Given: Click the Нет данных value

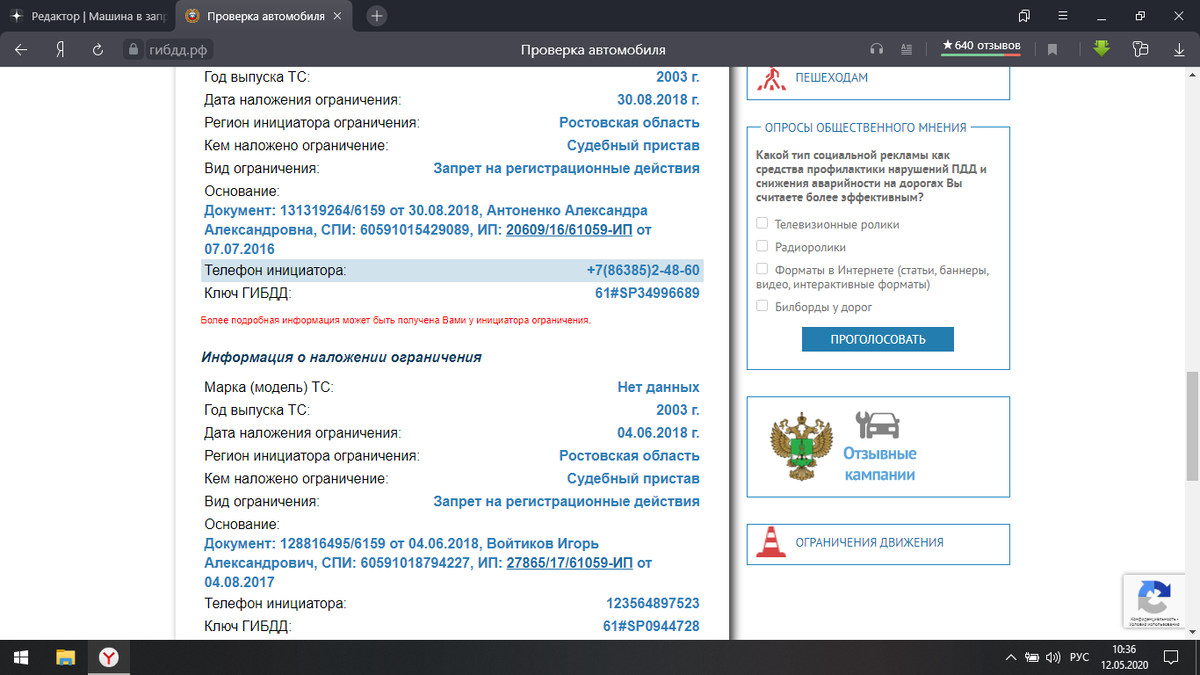Looking at the screenshot, I should 658,387.
